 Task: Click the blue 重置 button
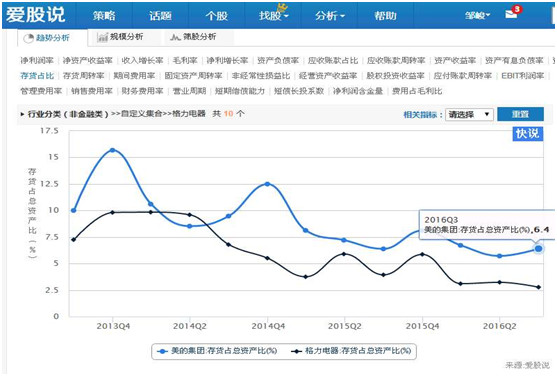[520, 114]
